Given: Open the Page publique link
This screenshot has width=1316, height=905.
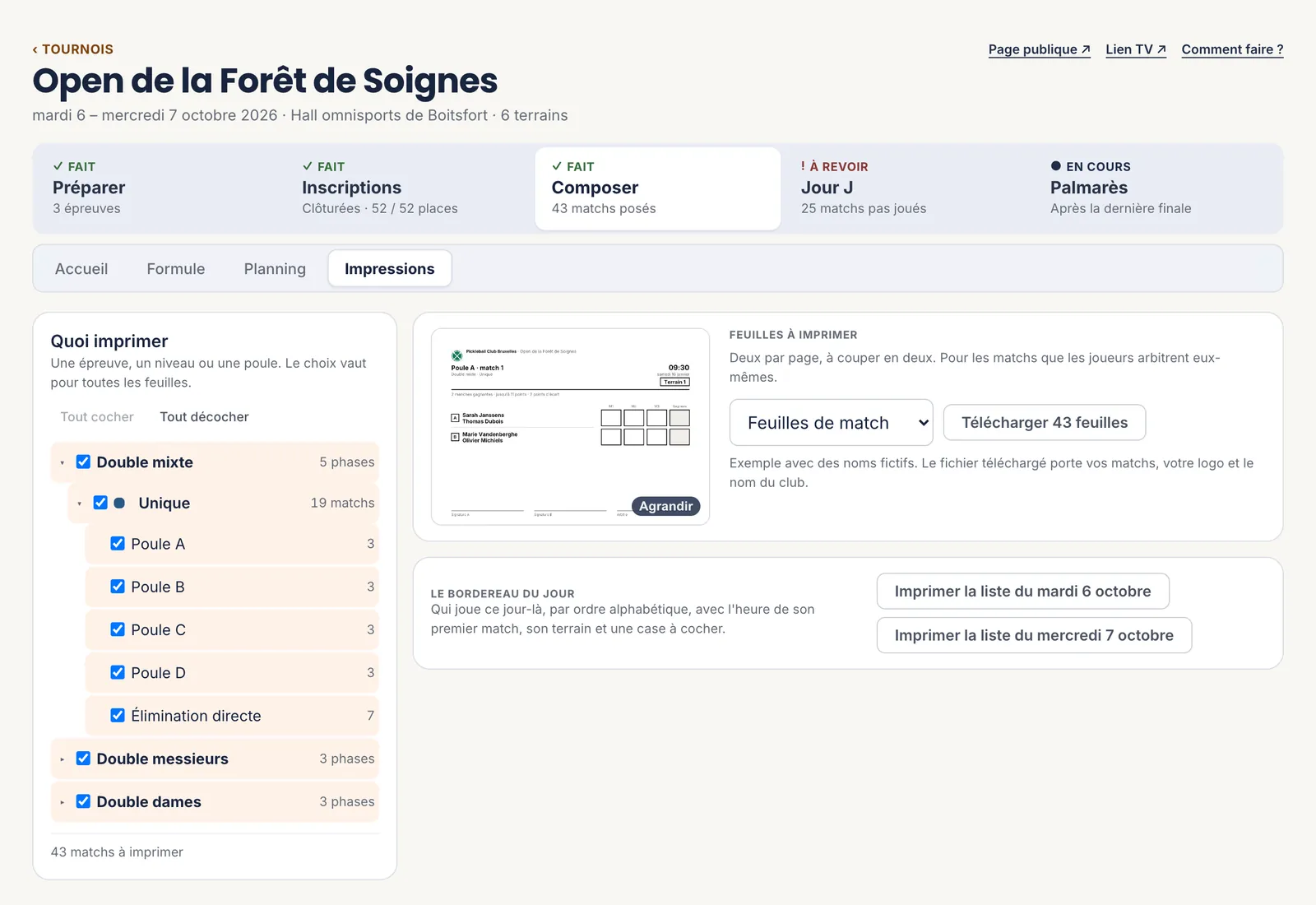Looking at the screenshot, I should [1039, 49].
